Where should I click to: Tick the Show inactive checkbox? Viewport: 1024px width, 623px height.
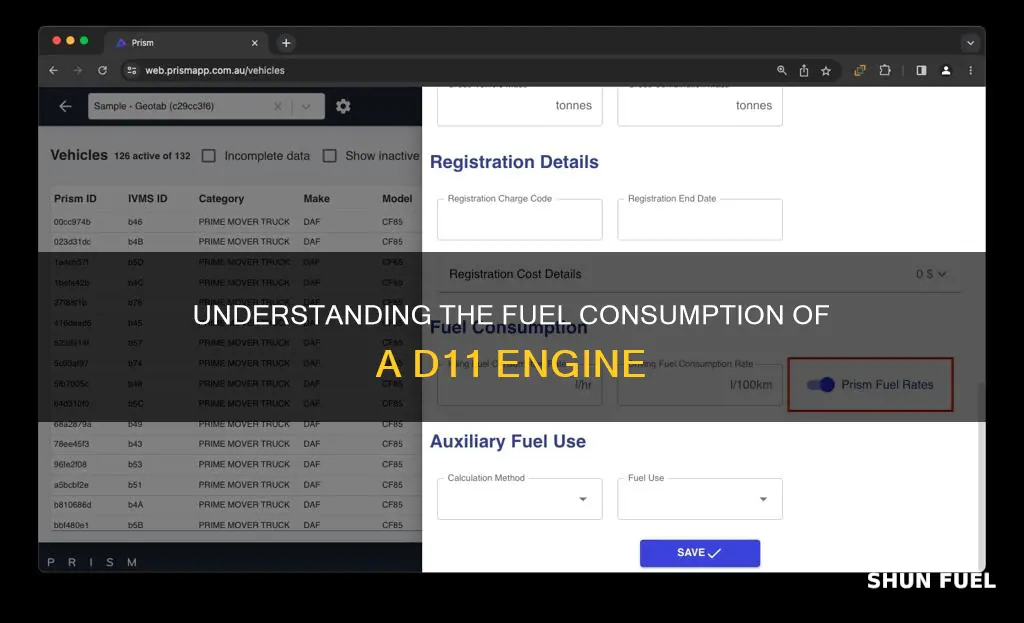click(x=330, y=156)
